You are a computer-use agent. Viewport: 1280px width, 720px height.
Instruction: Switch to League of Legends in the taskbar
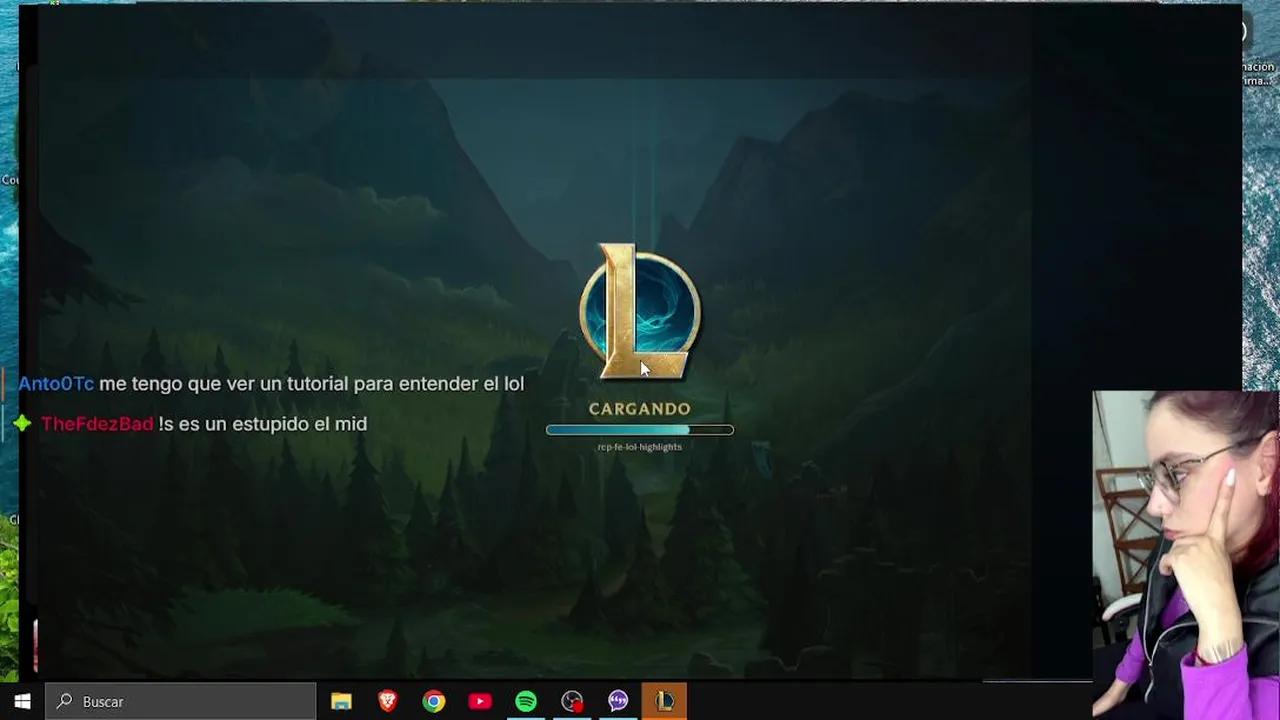pyautogui.click(x=664, y=702)
